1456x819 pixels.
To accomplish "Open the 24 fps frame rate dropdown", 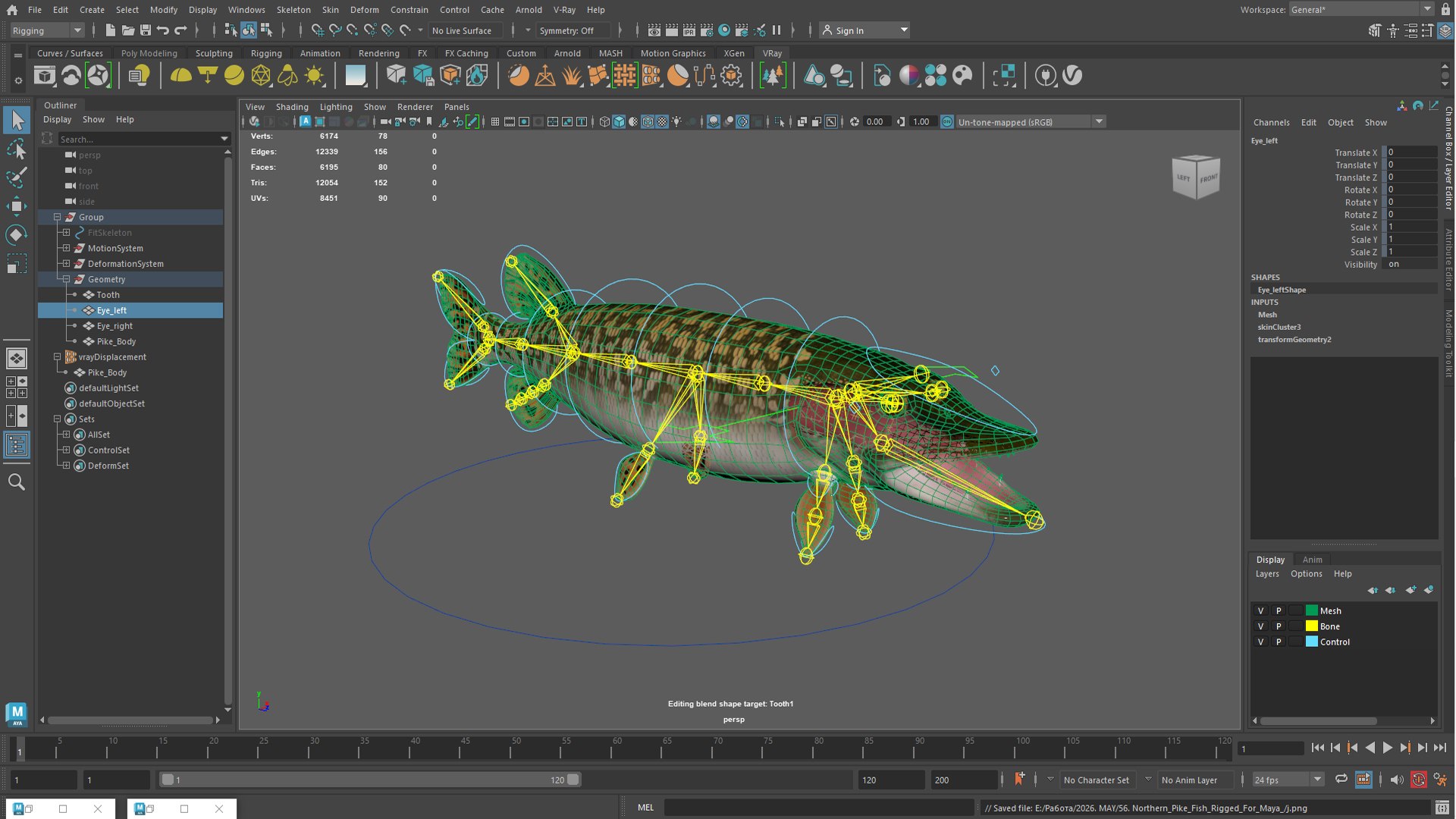I will (x=1288, y=780).
